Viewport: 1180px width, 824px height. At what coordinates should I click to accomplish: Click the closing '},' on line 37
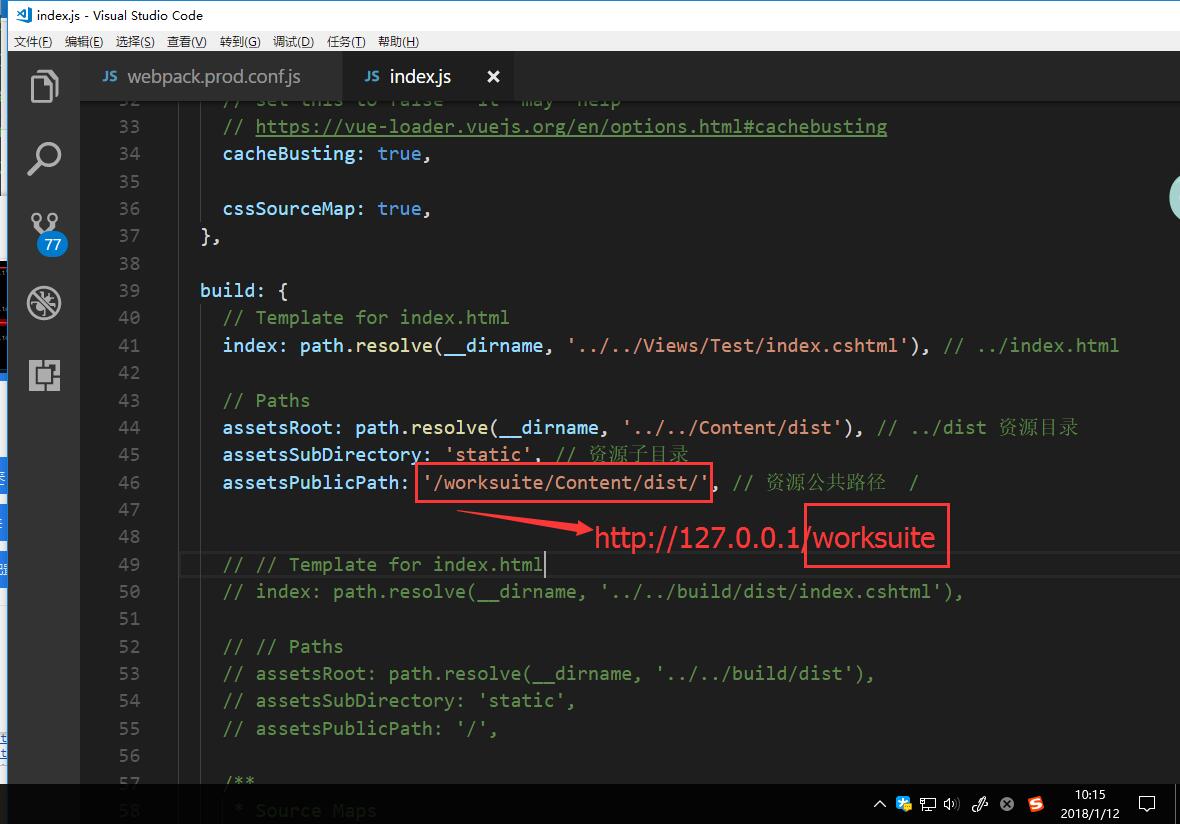click(x=210, y=236)
